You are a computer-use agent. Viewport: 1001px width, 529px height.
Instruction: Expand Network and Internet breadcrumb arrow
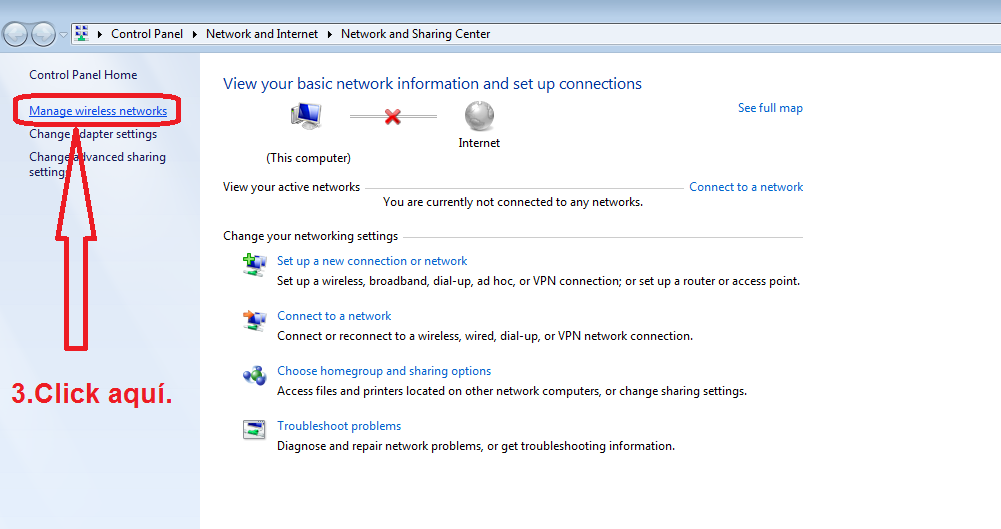pos(329,34)
